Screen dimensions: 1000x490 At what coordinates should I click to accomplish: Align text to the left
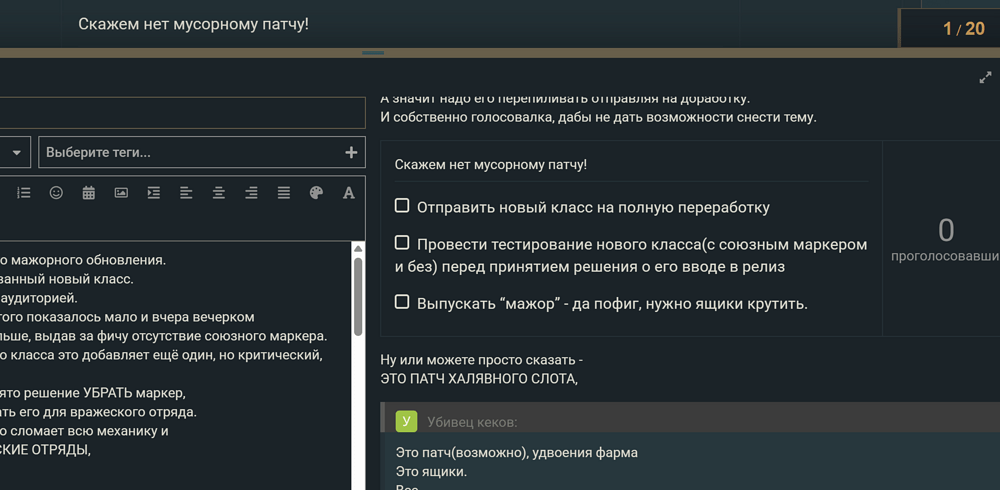click(186, 193)
